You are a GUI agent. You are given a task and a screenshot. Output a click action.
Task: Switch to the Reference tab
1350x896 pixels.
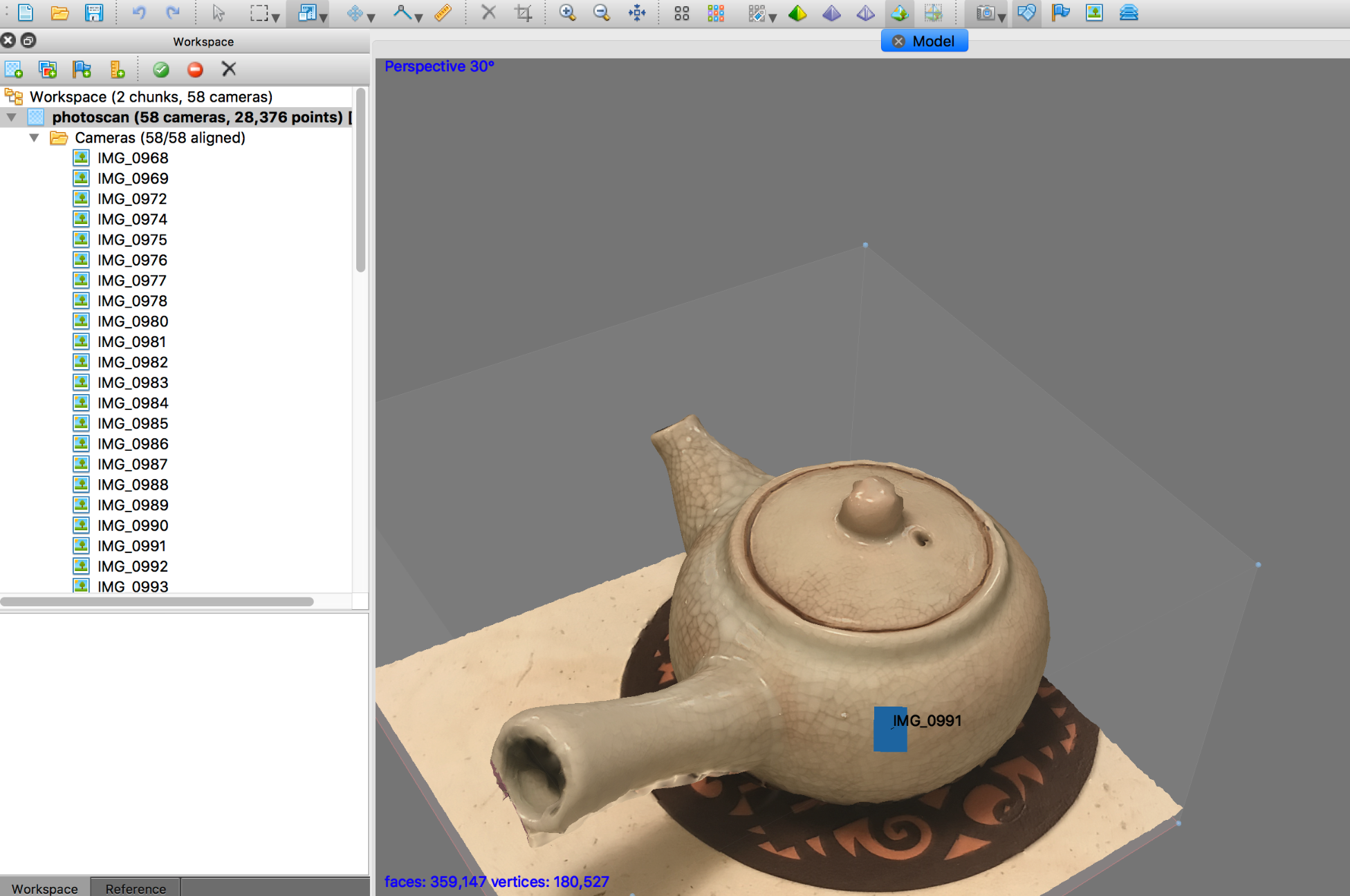pos(136,888)
